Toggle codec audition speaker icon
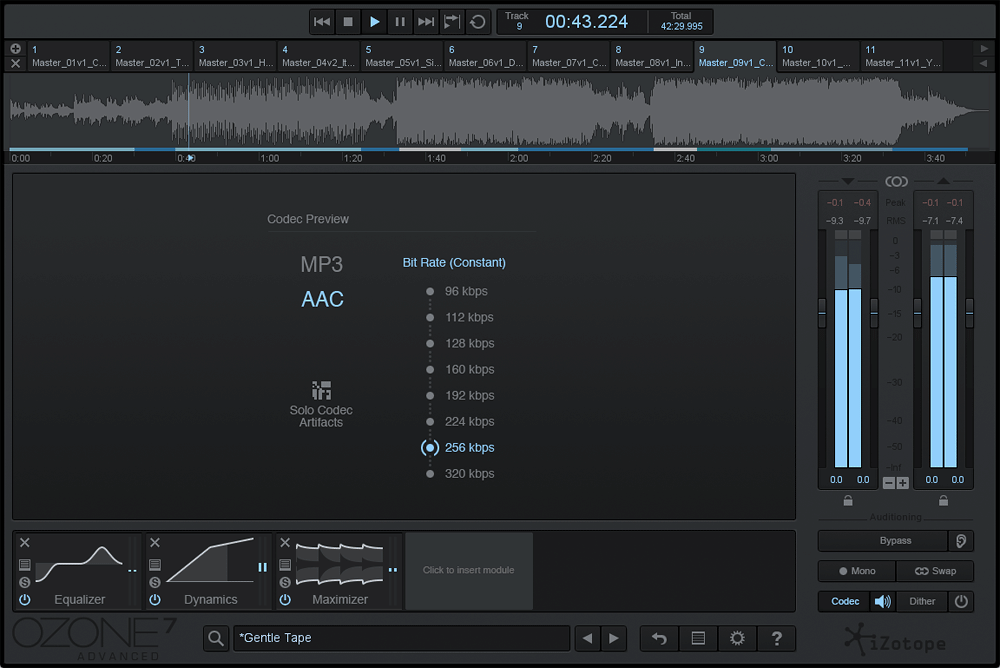The height and width of the screenshot is (668, 1000). [883, 601]
